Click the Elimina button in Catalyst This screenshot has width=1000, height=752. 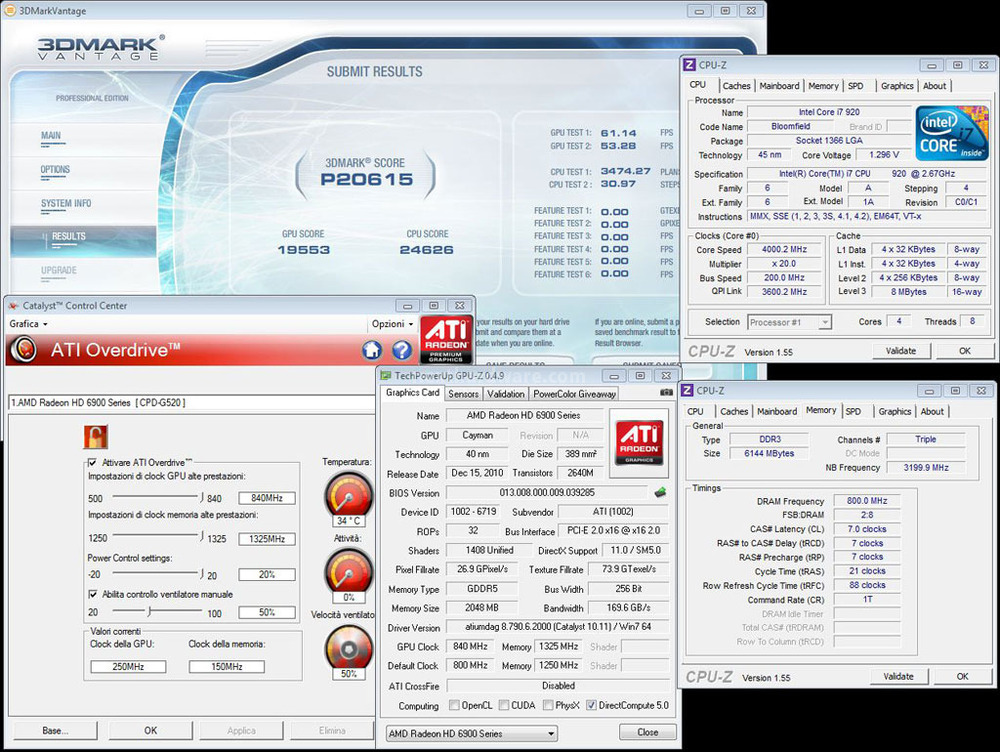click(332, 730)
